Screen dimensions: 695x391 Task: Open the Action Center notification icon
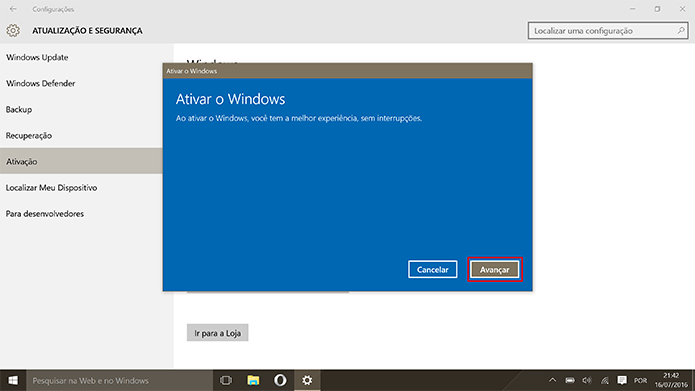[622, 380]
